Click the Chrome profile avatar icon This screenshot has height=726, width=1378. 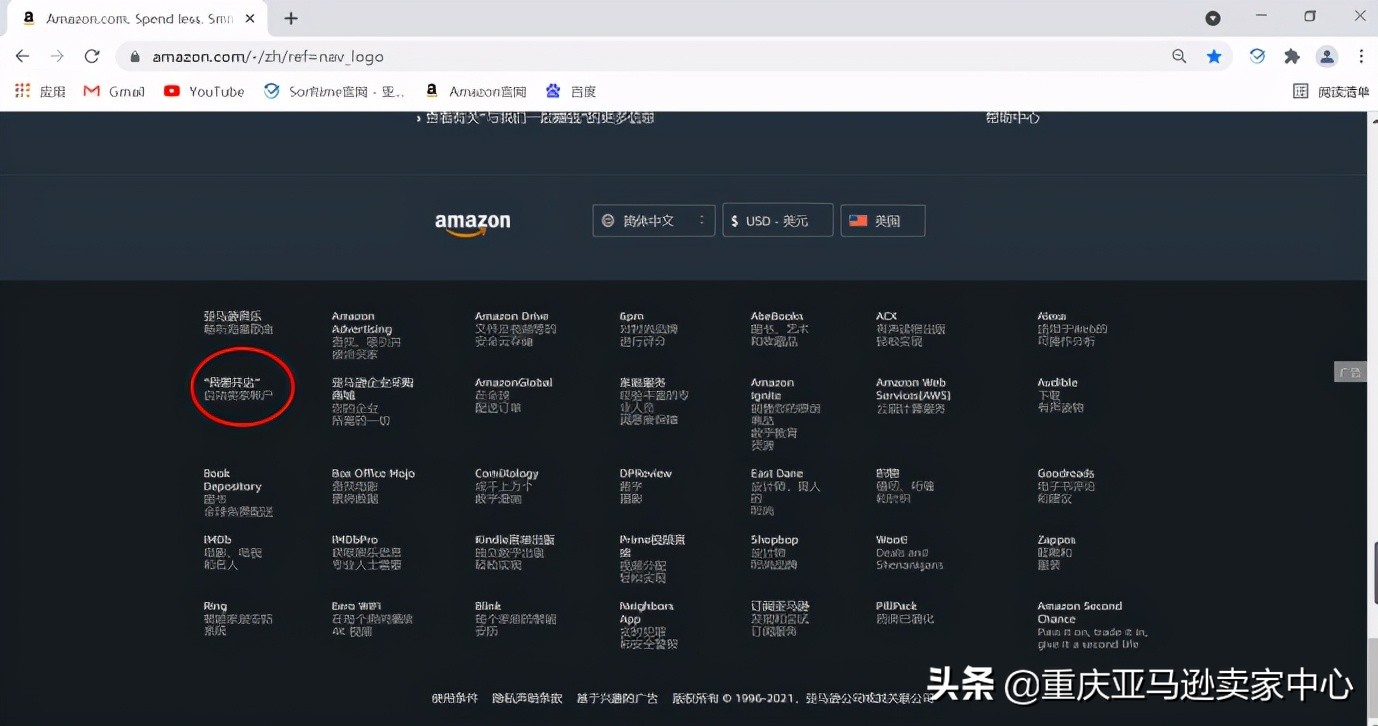coord(1327,57)
